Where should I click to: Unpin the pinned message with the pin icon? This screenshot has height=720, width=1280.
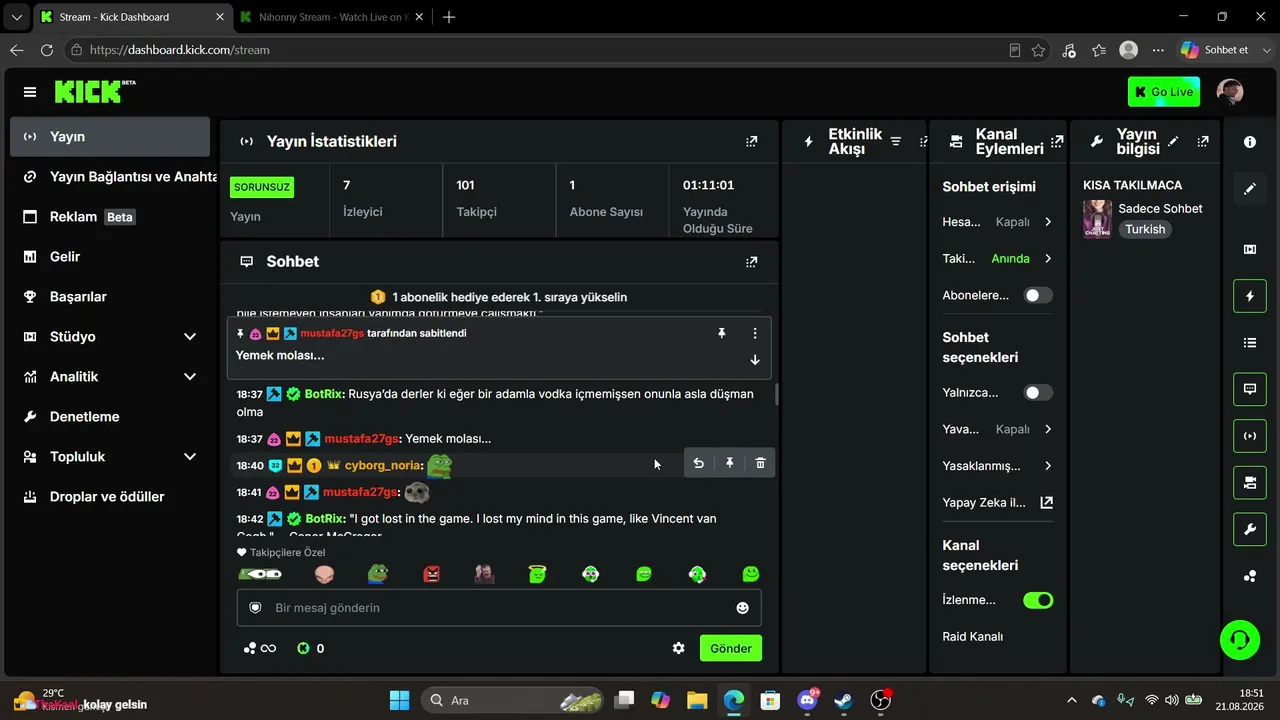[x=722, y=333]
